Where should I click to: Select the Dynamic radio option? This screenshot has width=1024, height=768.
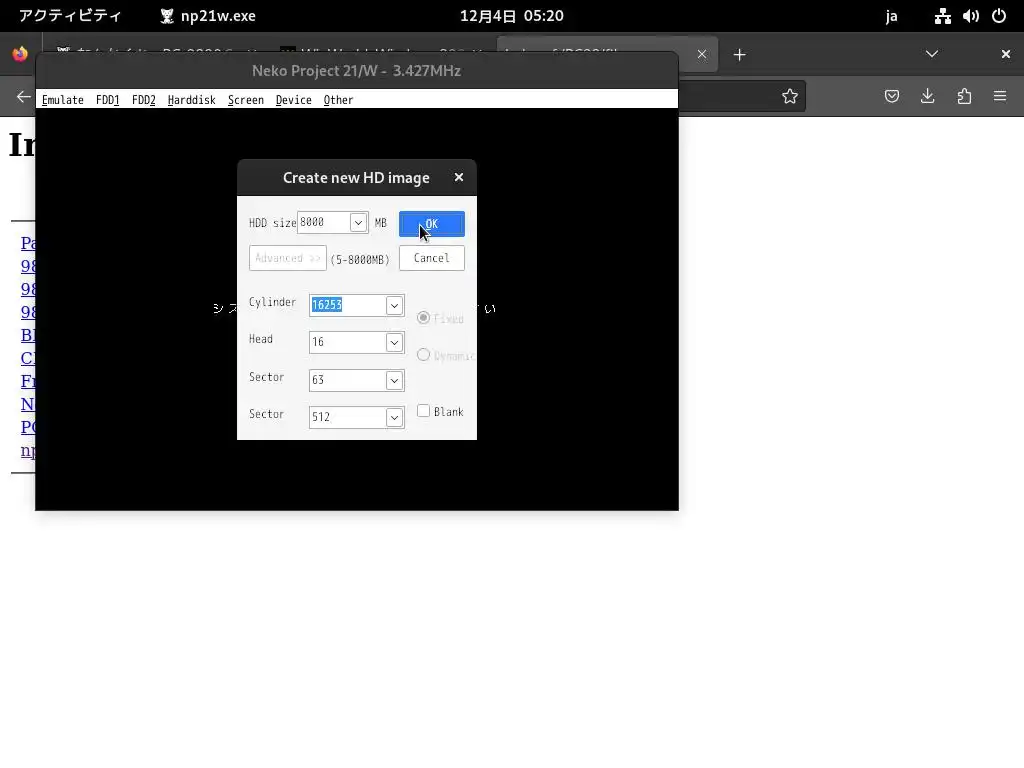423,355
